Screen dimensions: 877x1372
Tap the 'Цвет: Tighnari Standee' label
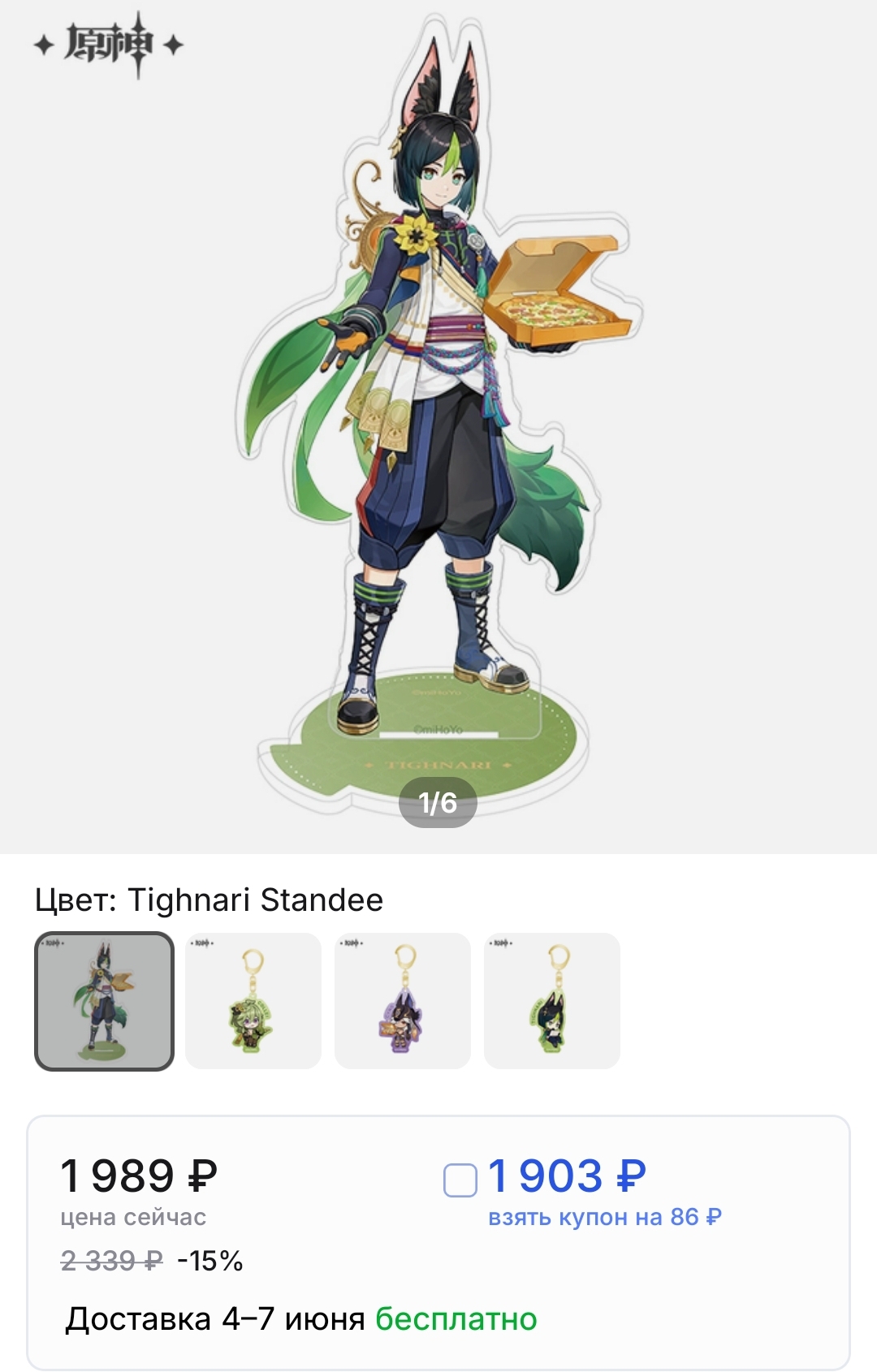click(x=209, y=900)
